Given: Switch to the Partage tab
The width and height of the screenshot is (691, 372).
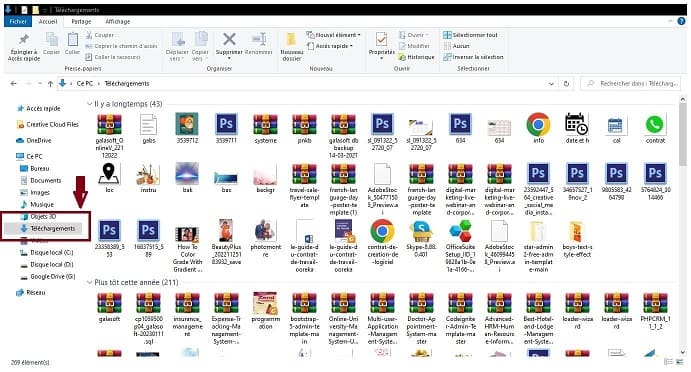Looking at the screenshot, I should [81, 21].
